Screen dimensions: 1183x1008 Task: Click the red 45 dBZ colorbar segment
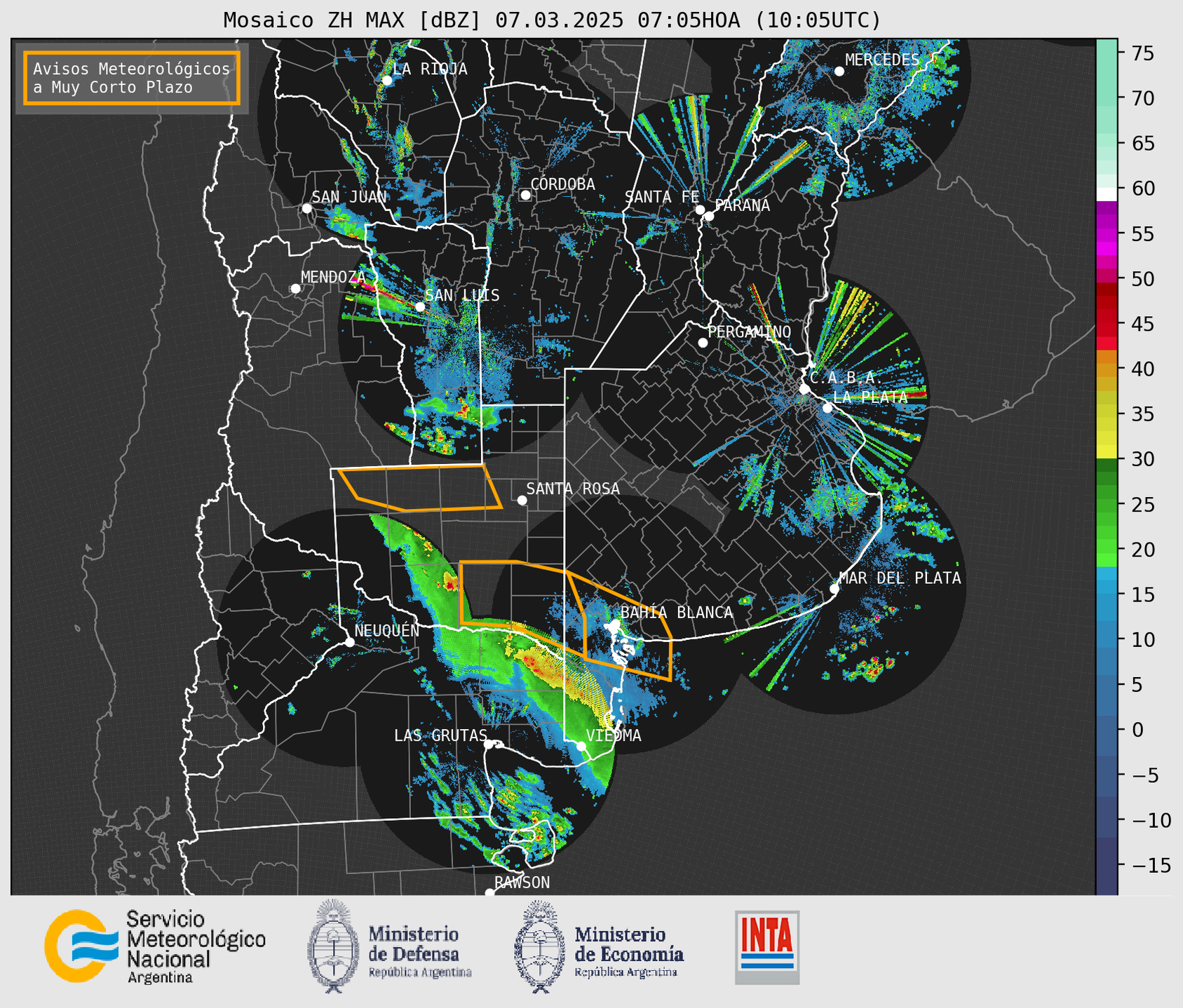[x=1107, y=324]
